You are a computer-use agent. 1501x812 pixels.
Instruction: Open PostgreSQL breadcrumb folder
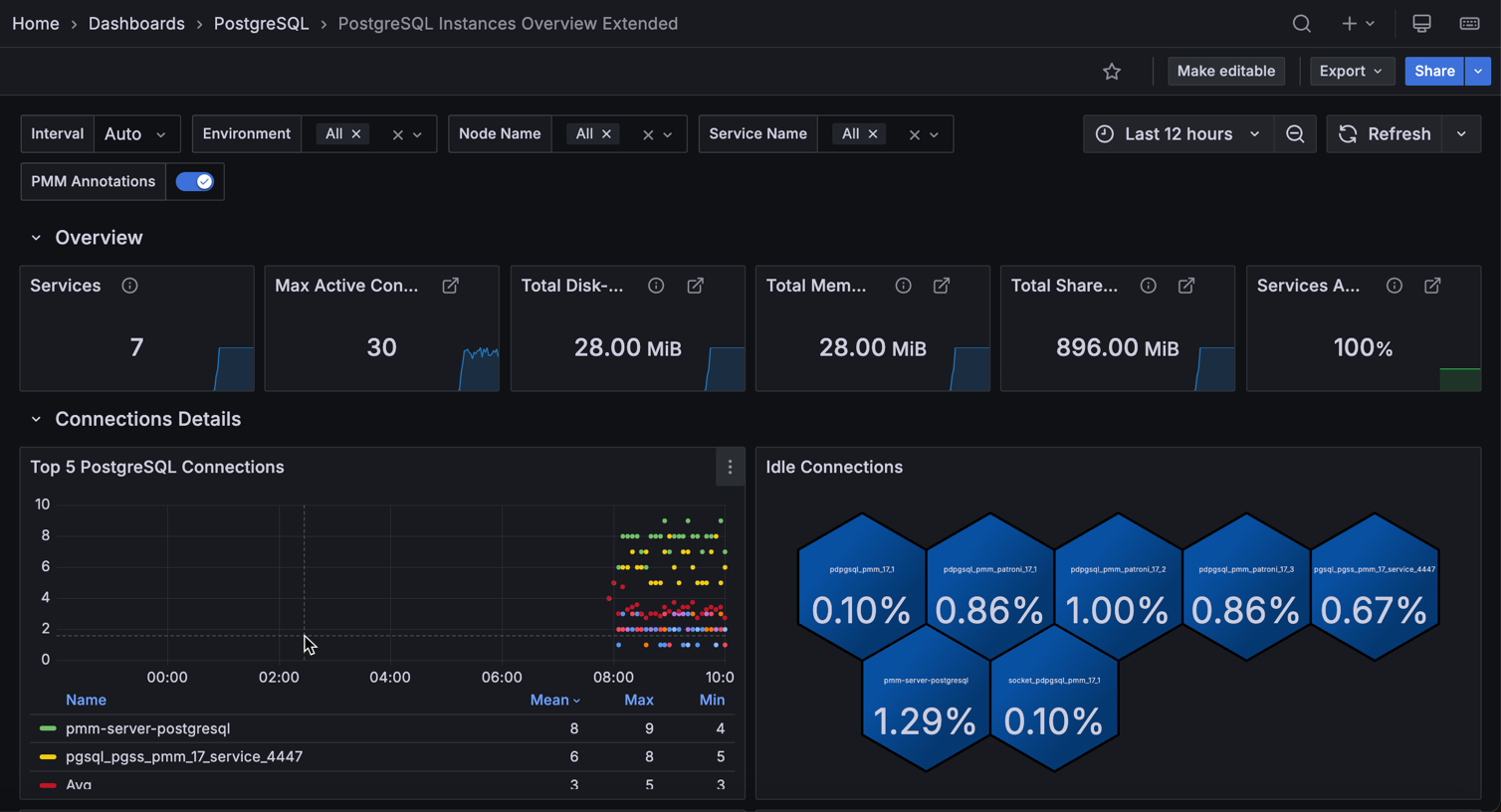click(x=261, y=24)
